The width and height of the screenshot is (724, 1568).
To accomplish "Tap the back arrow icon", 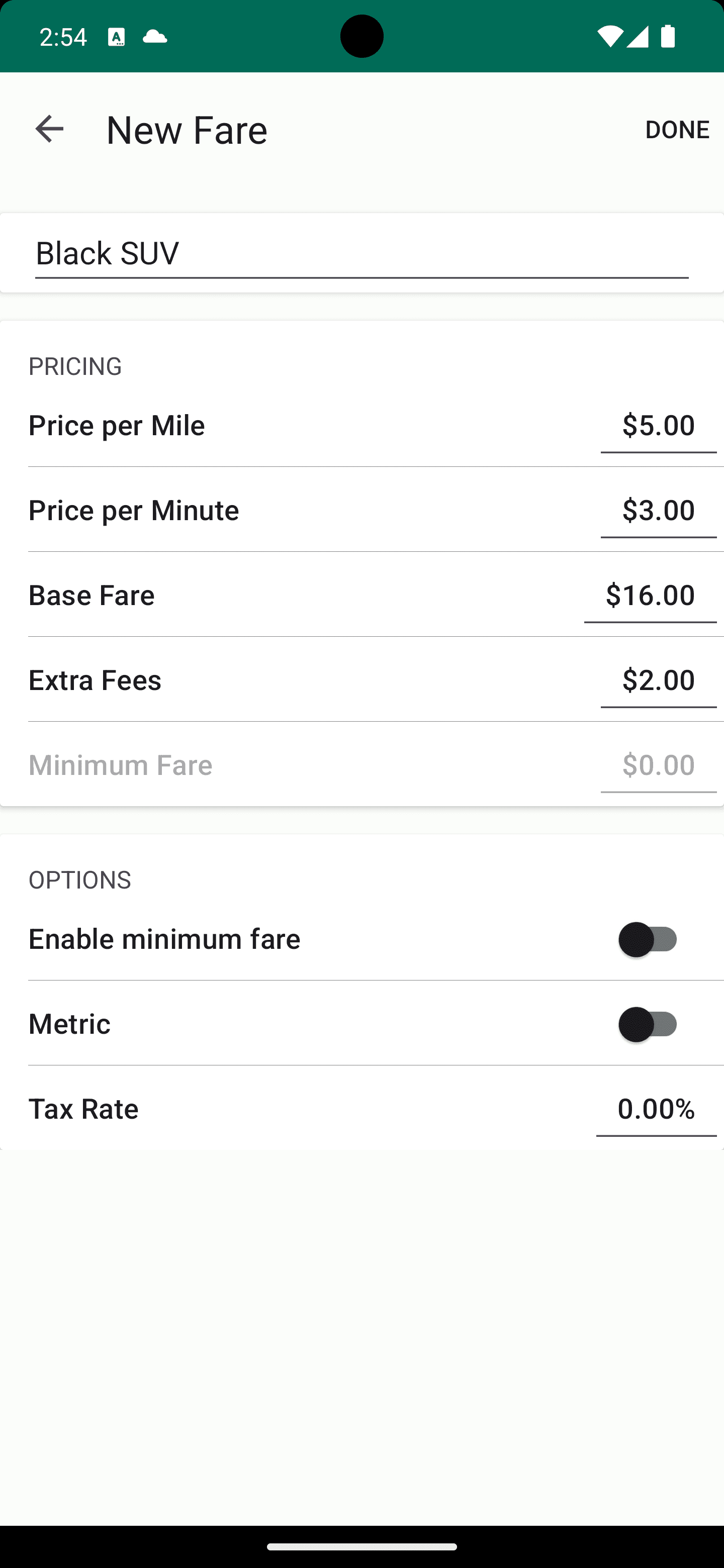I will coord(49,129).
